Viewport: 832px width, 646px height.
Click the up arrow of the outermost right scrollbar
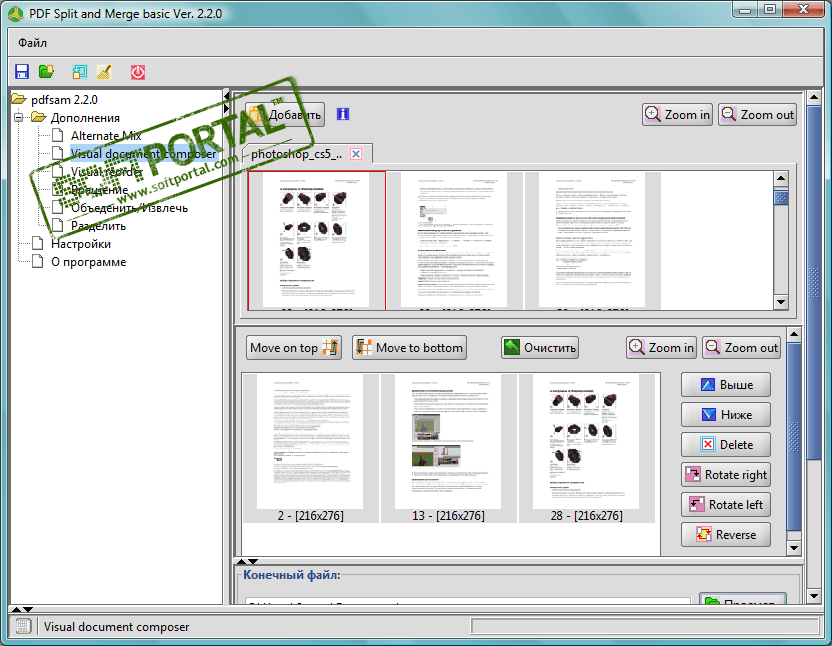coord(814,98)
